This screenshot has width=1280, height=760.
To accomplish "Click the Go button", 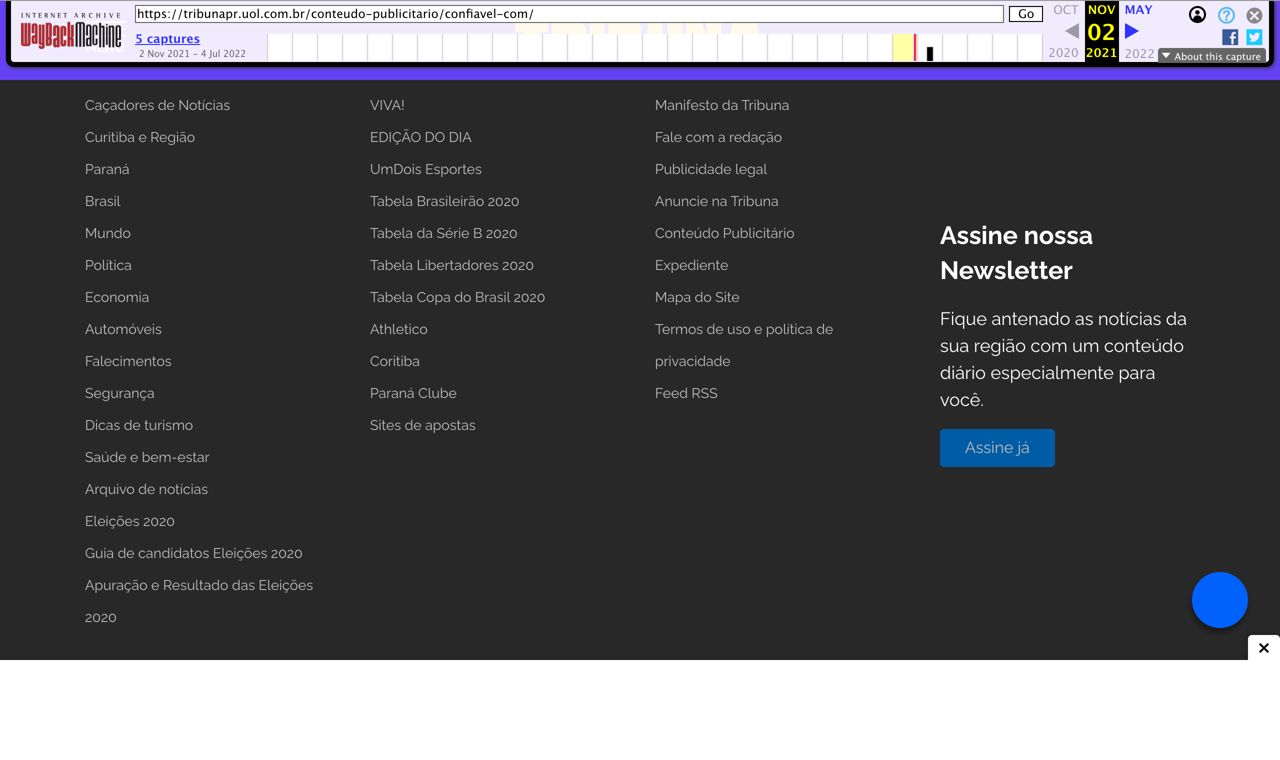I will pyautogui.click(x=1026, y=14).
